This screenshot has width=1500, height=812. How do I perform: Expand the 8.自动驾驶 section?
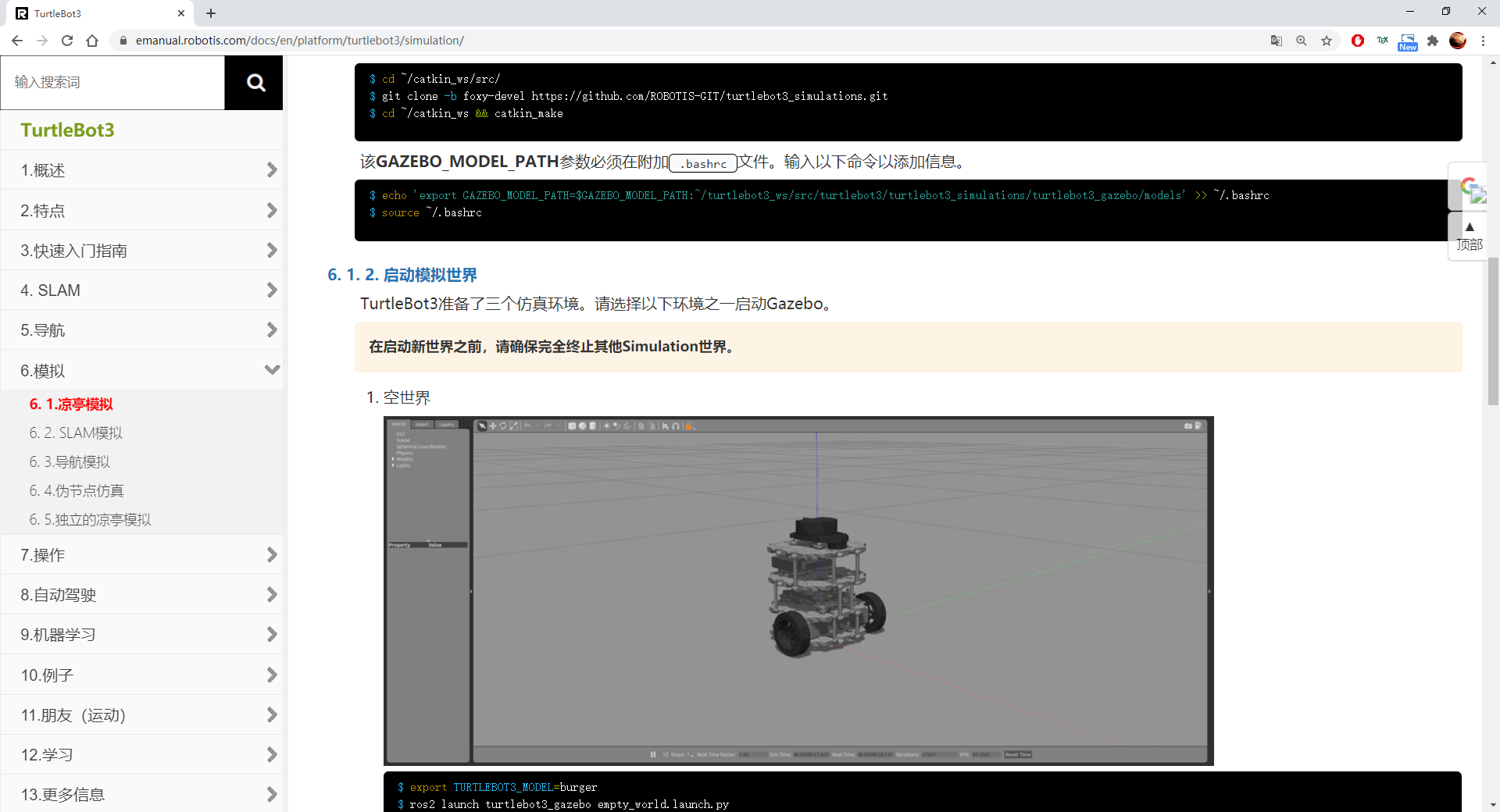pos(141,595)
